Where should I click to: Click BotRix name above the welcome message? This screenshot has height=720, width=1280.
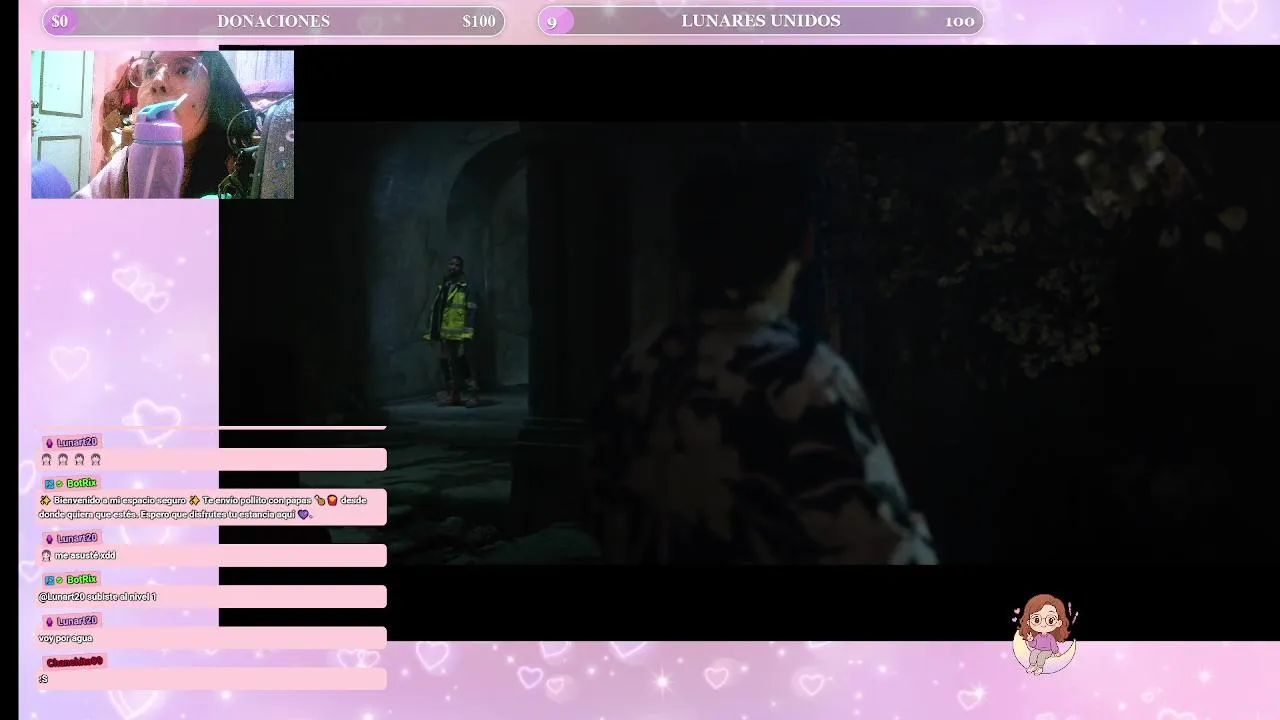point(82,483)
